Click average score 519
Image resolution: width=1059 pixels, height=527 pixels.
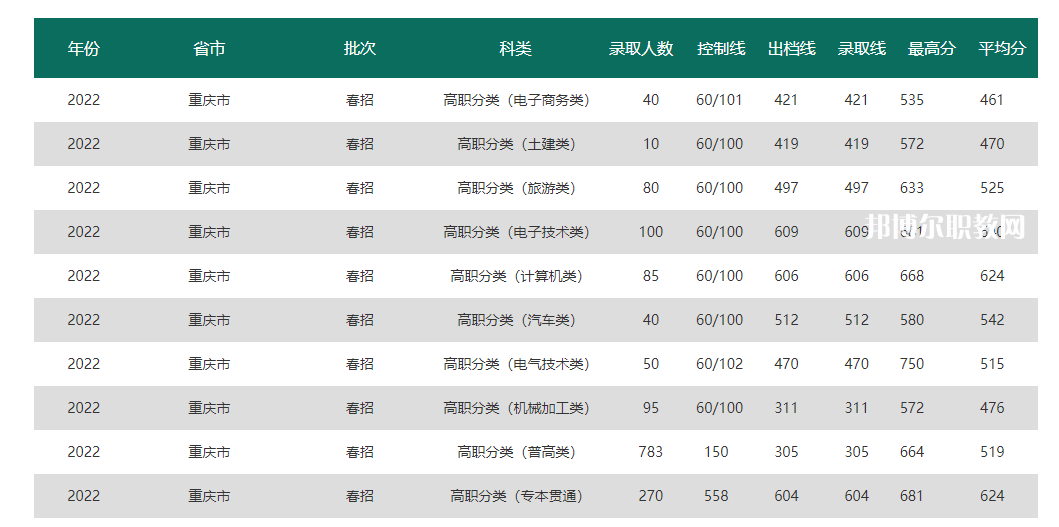[991, 451]
